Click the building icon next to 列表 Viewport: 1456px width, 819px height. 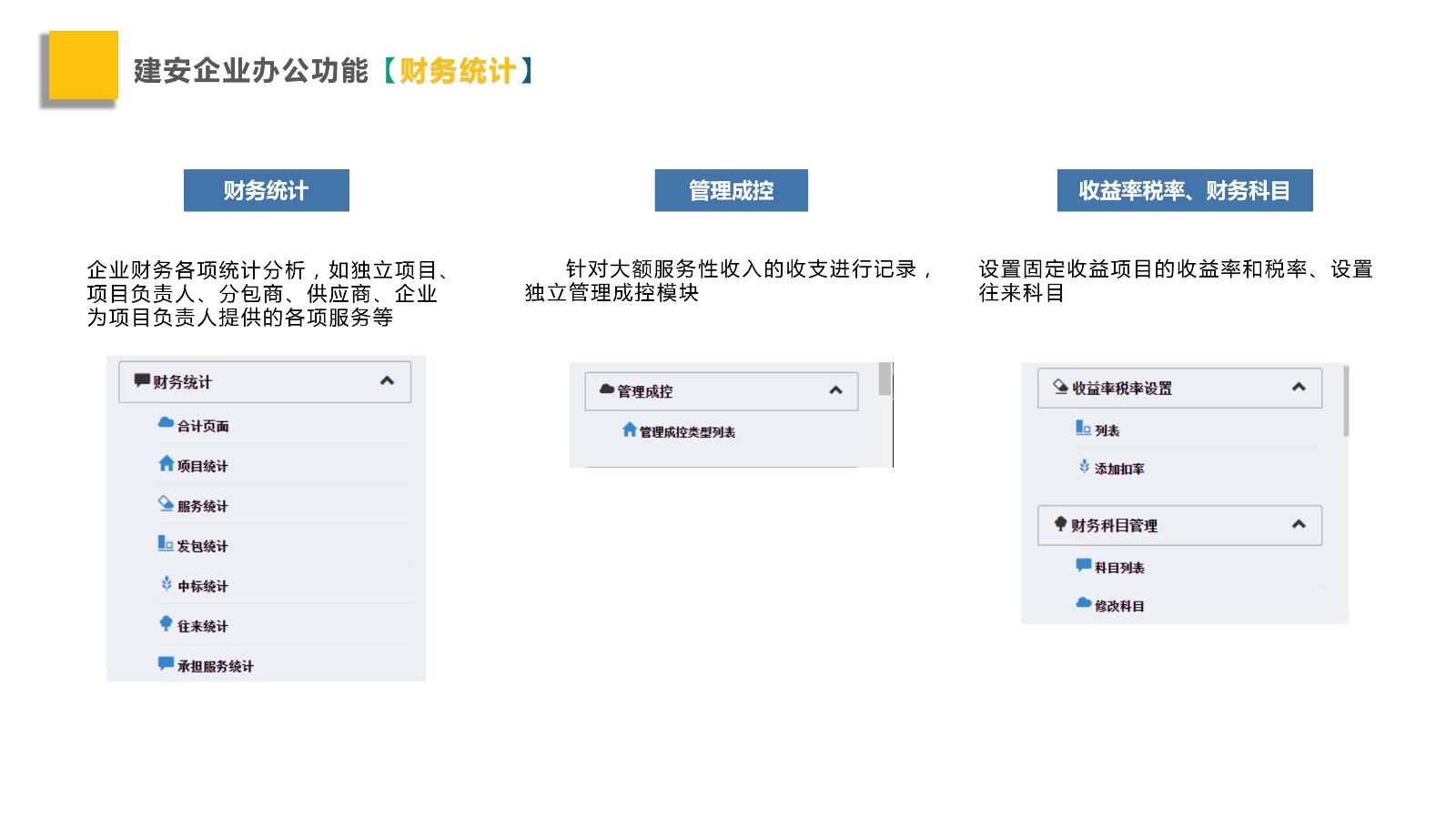pos(1083,428)
